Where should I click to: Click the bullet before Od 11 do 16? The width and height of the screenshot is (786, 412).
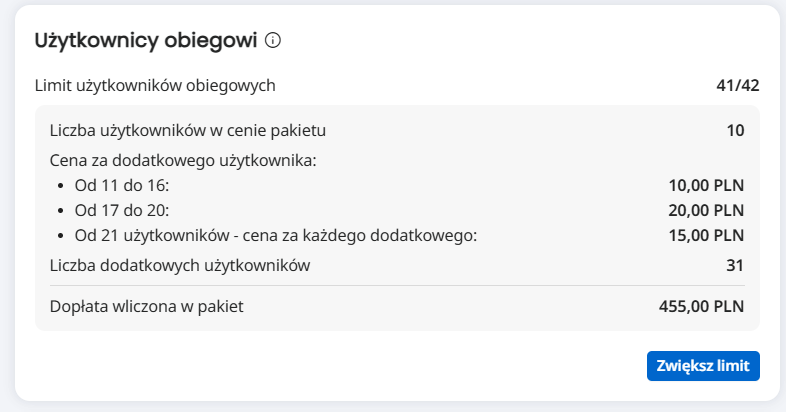tap(61, 186)
